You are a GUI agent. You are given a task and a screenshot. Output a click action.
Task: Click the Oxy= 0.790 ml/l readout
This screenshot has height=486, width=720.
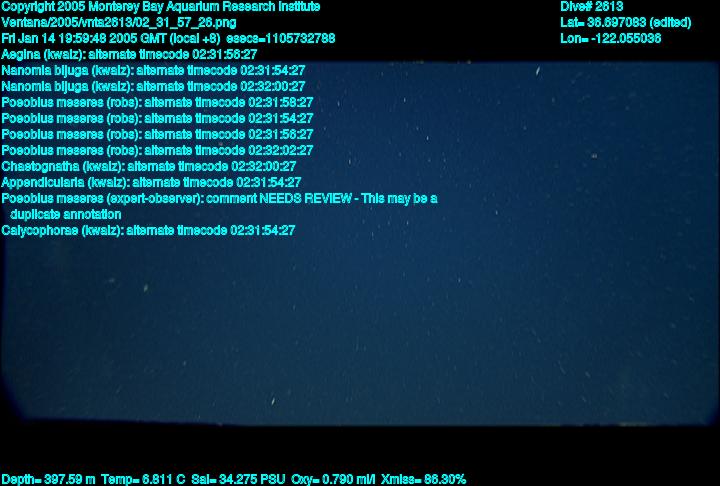(333, 480)
